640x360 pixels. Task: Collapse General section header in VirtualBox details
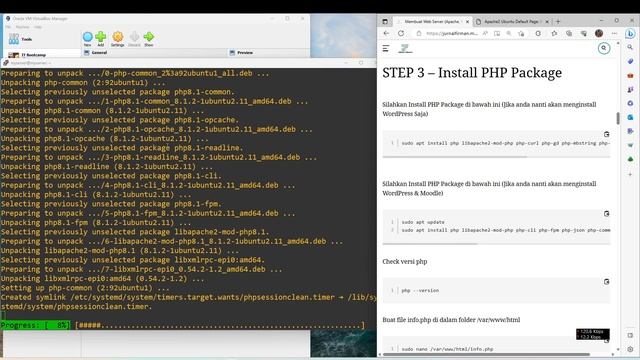coord(99,53)
